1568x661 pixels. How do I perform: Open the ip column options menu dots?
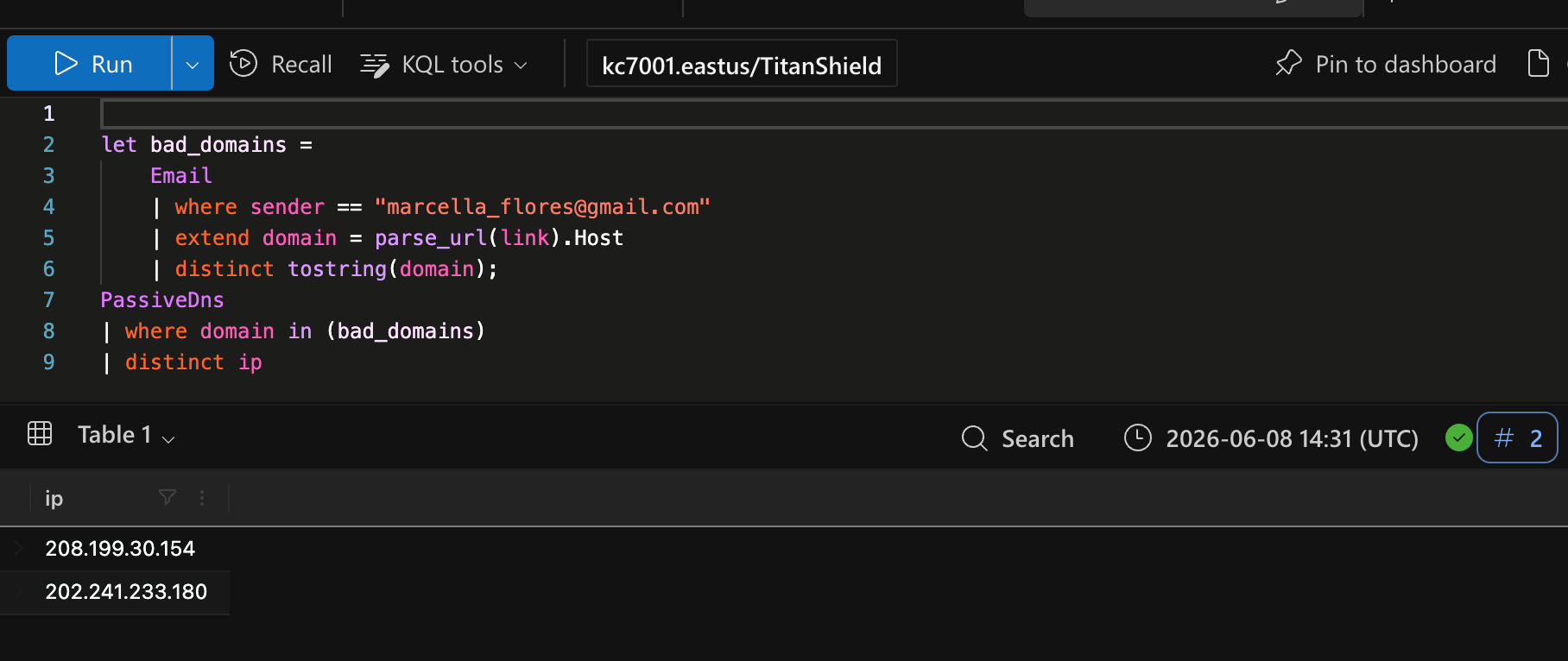pos(202,498)
